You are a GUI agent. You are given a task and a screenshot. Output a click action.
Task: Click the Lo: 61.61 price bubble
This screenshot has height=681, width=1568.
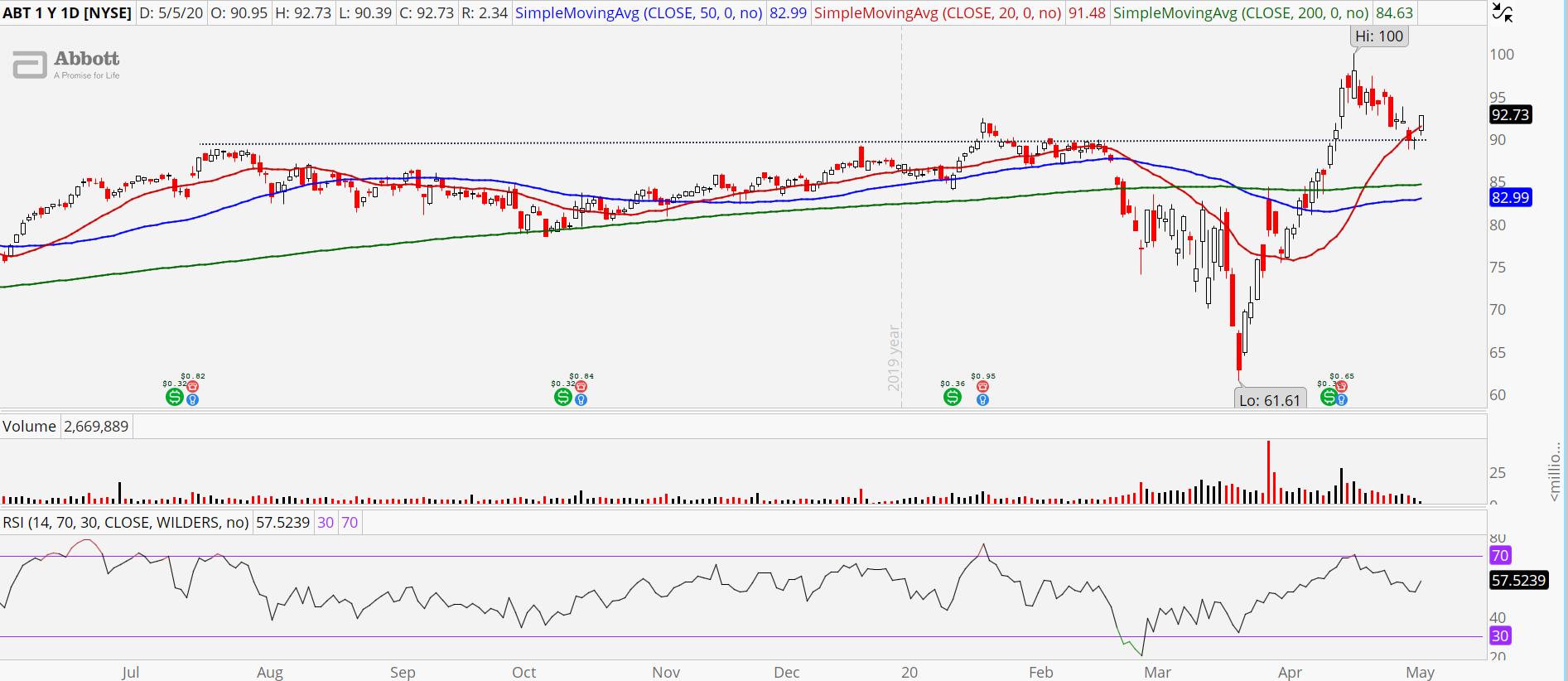coord(1270,400)
